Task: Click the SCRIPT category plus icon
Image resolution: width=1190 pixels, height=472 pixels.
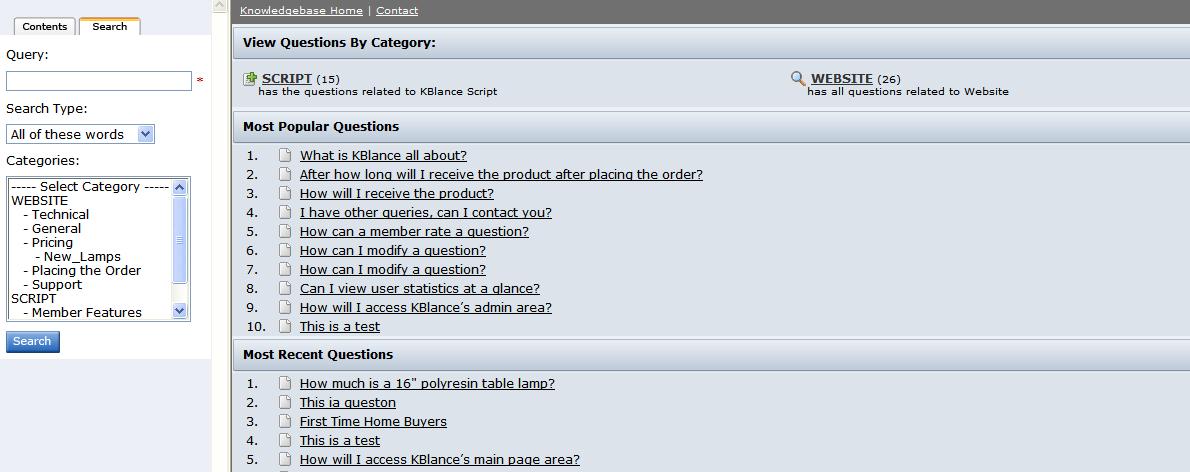Action: [251, 78]
